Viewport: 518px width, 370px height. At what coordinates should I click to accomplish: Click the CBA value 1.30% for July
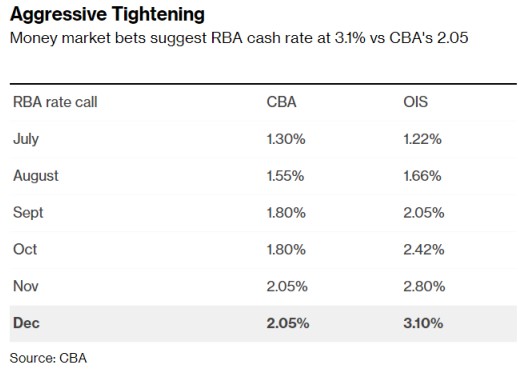click(286, 139)
